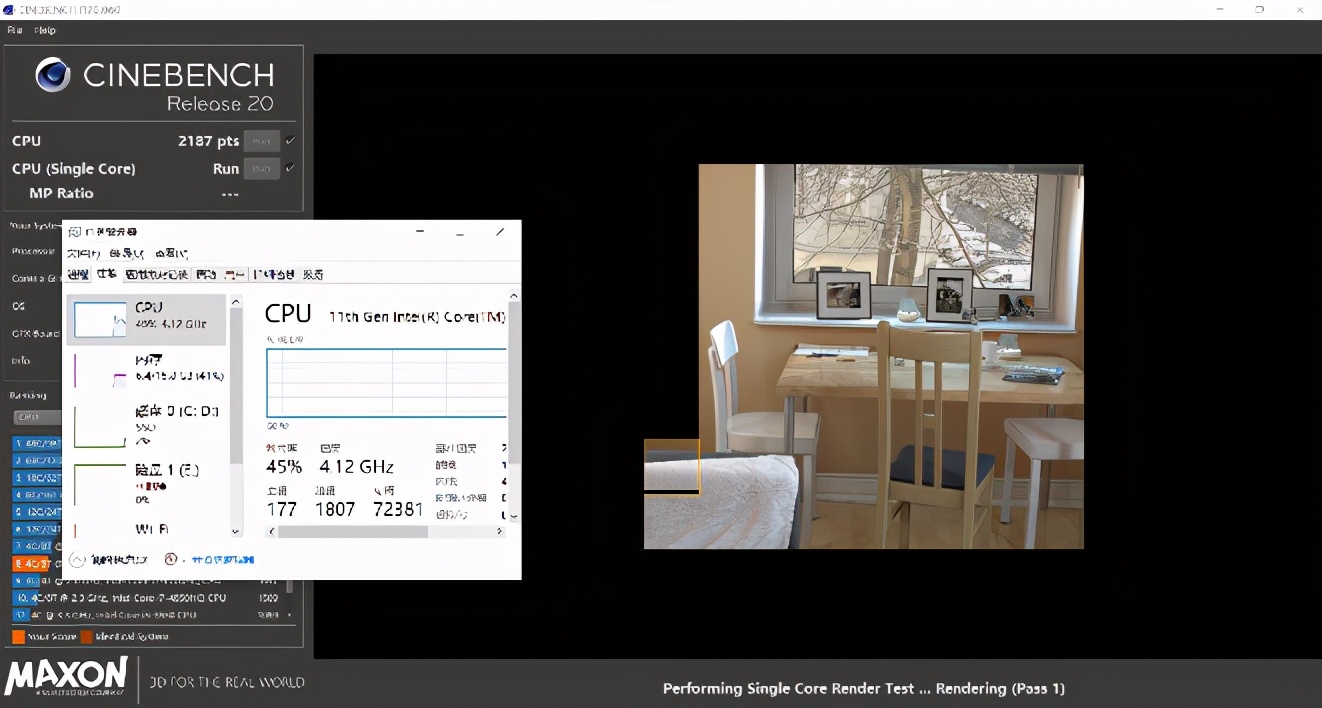Click the scroll-up arrow of the CPU details pane
Viewport: 1322px width, 708px height.
pos(514,296)
